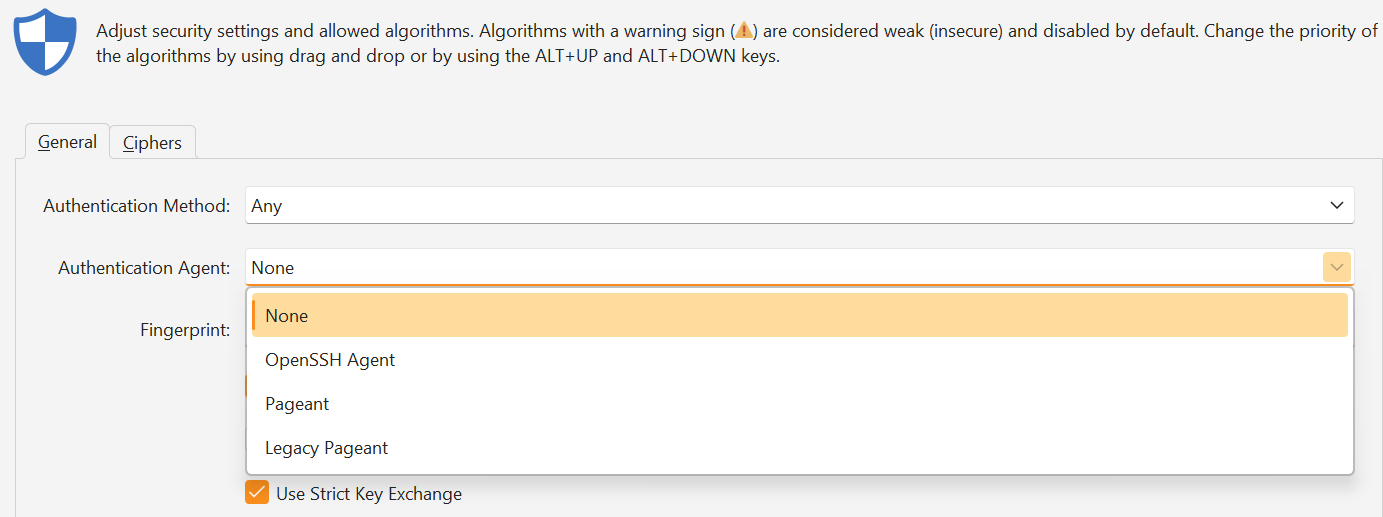Select the General tab

click(67, 141)
